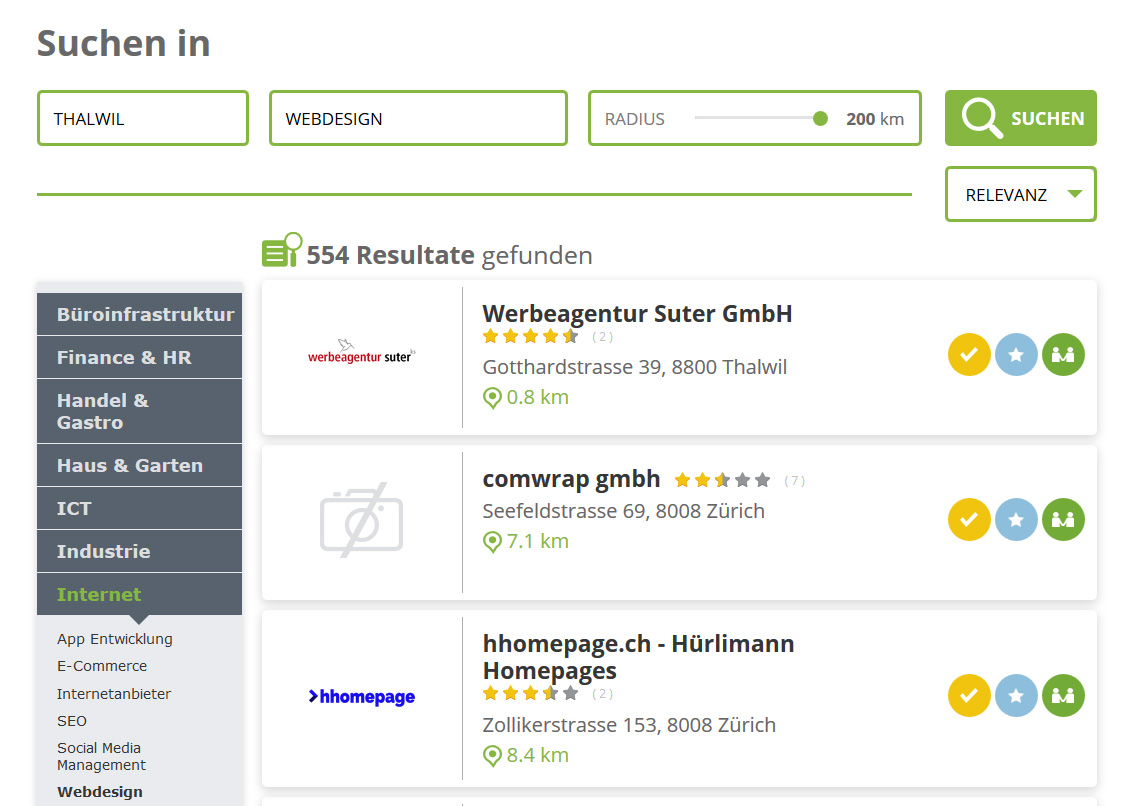This screenshot has width=1135, height=806.
Task: Click the star rating of hhomepage.ch
Action: 531,693
